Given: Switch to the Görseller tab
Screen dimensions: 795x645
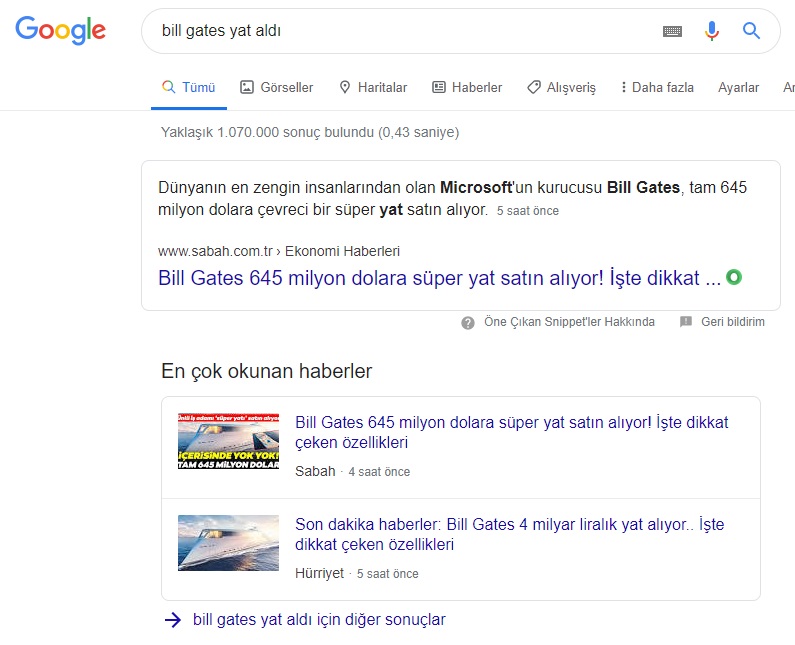Looking at the screenshot, I should (x=276, y=87).
